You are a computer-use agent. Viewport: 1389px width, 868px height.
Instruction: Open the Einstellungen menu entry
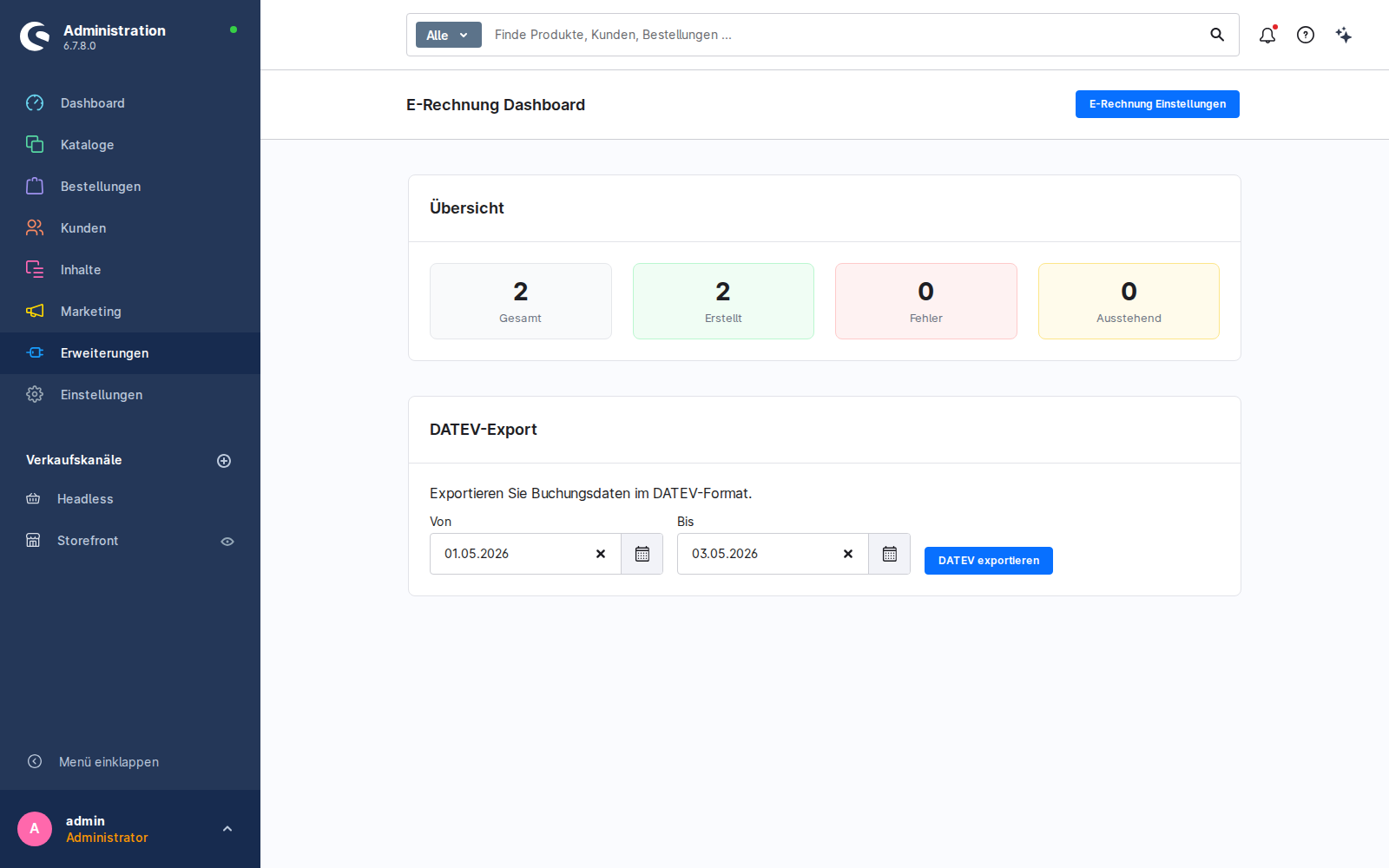[x=130, y=395]
